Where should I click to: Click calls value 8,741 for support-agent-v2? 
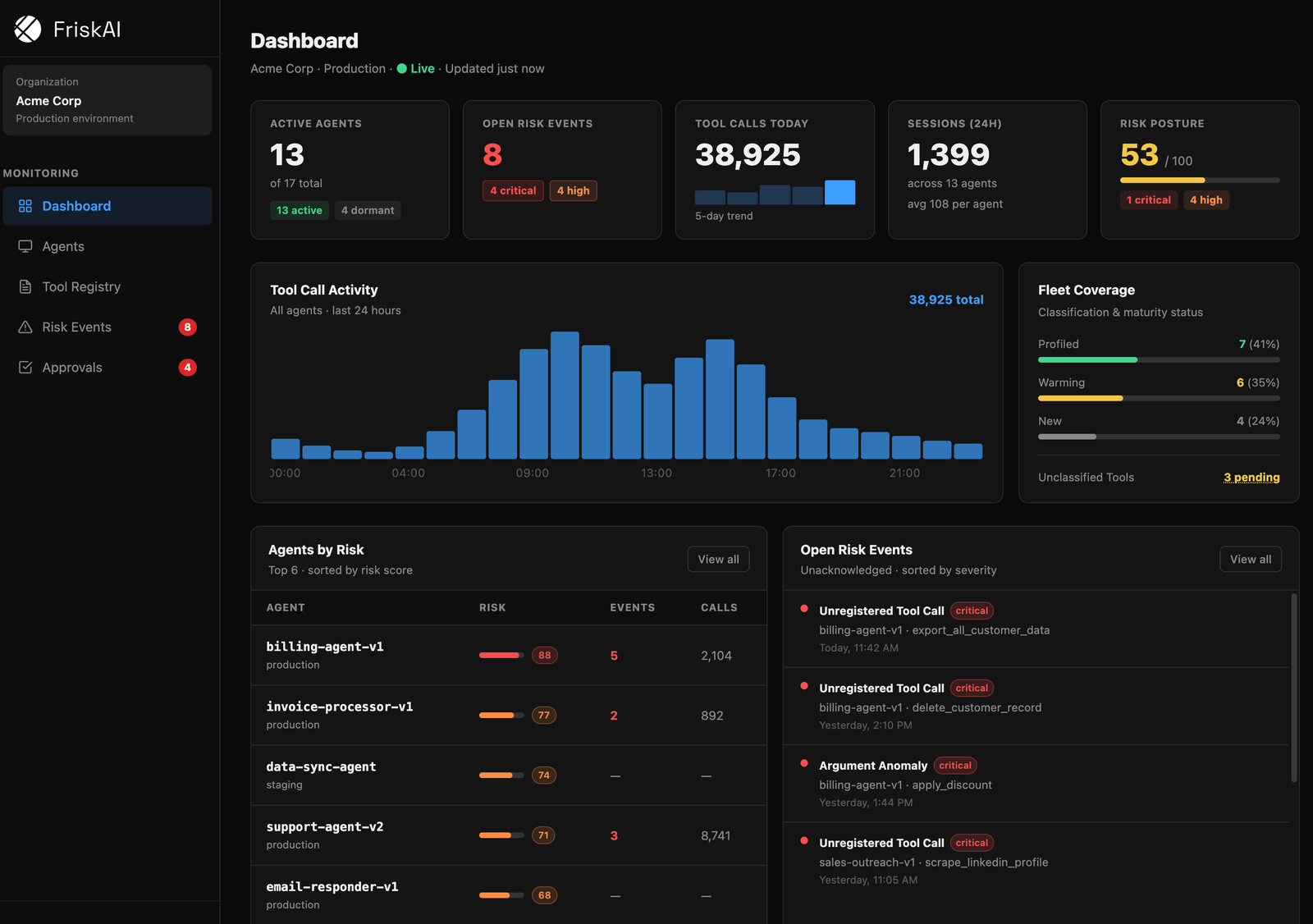716,836
